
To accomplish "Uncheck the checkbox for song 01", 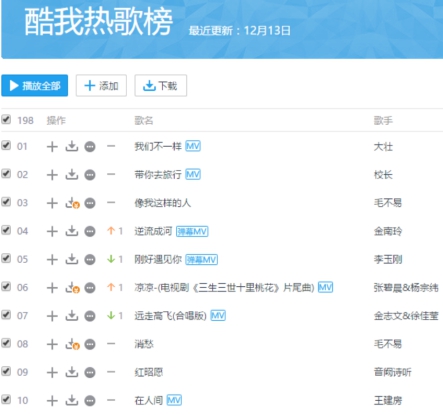I will pyautogui.click(x=6, y=145).
